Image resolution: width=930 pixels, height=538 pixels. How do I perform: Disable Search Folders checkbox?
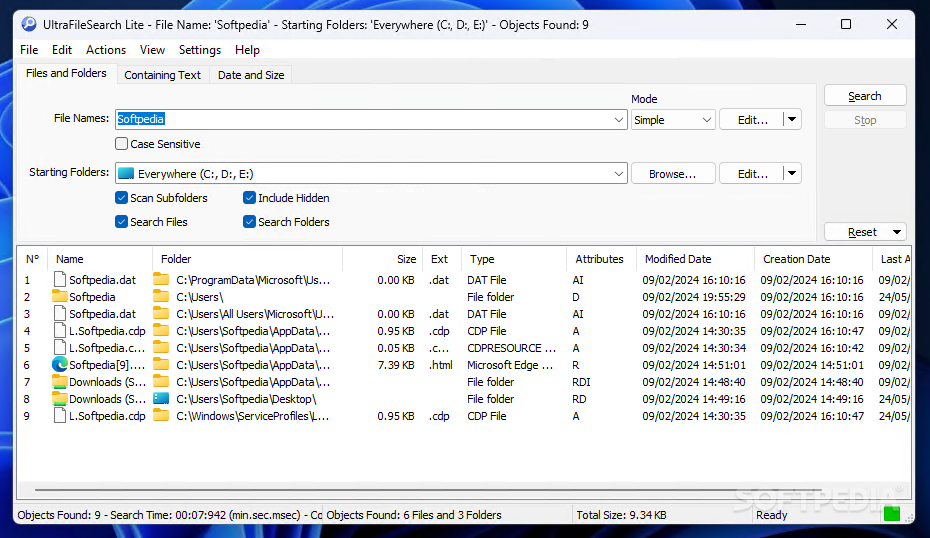coord(249,222)
